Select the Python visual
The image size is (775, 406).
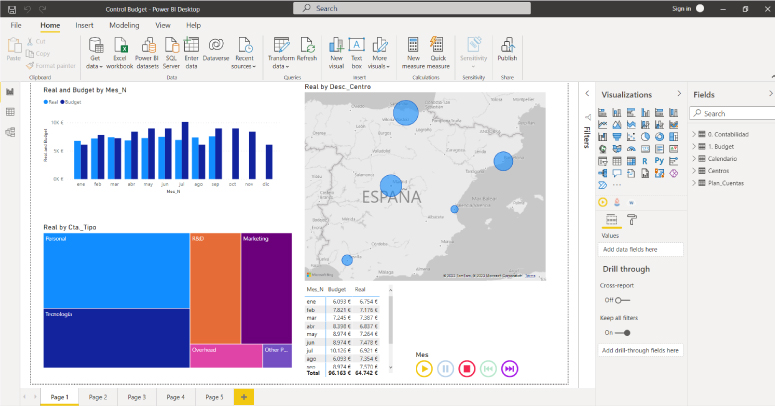[x=659, y=161]
